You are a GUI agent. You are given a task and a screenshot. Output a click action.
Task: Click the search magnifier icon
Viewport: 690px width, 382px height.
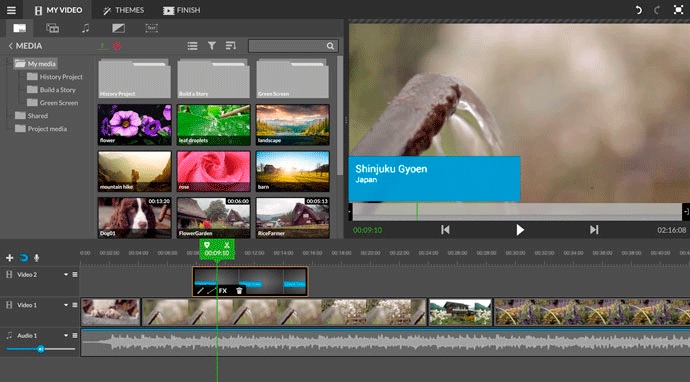tap(330, 46)
